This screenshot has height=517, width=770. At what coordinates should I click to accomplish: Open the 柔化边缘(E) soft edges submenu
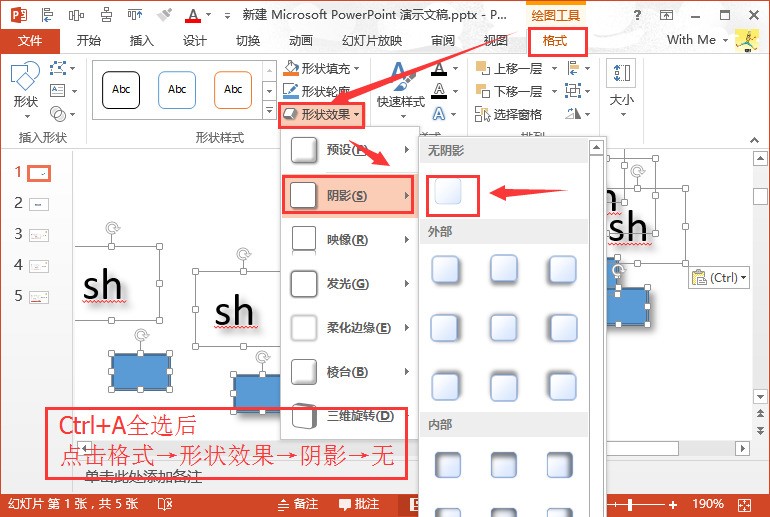point(350,327)
